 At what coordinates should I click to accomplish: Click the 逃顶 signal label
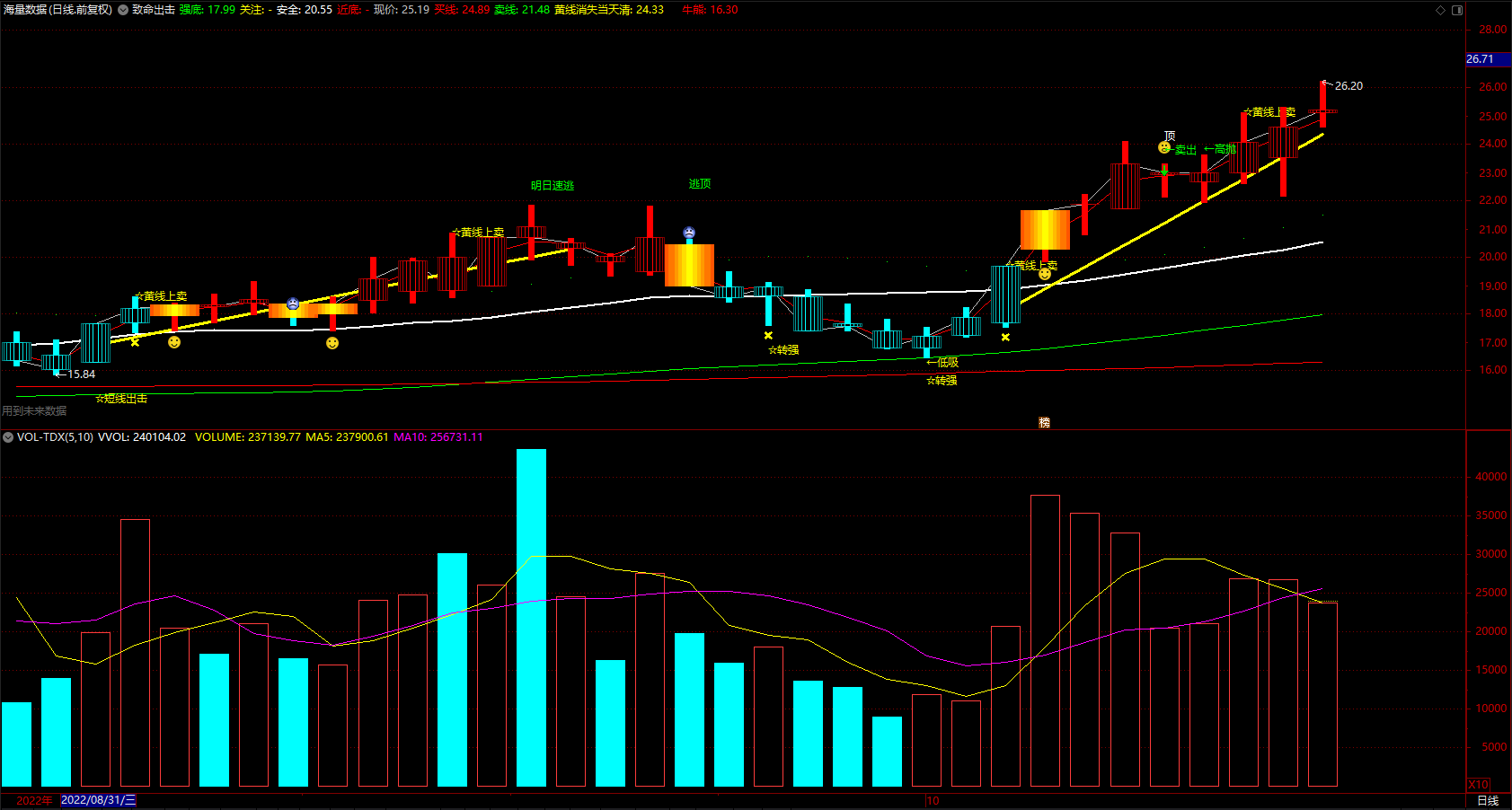(x=700, y=184)
